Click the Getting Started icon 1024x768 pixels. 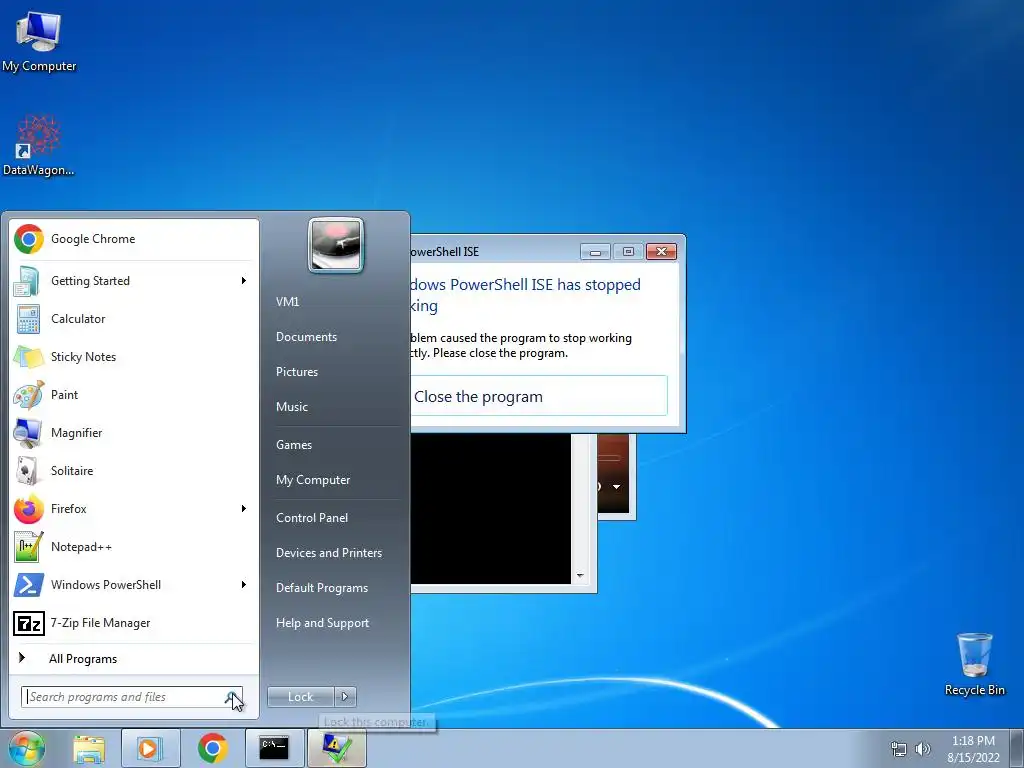point(28,281)
